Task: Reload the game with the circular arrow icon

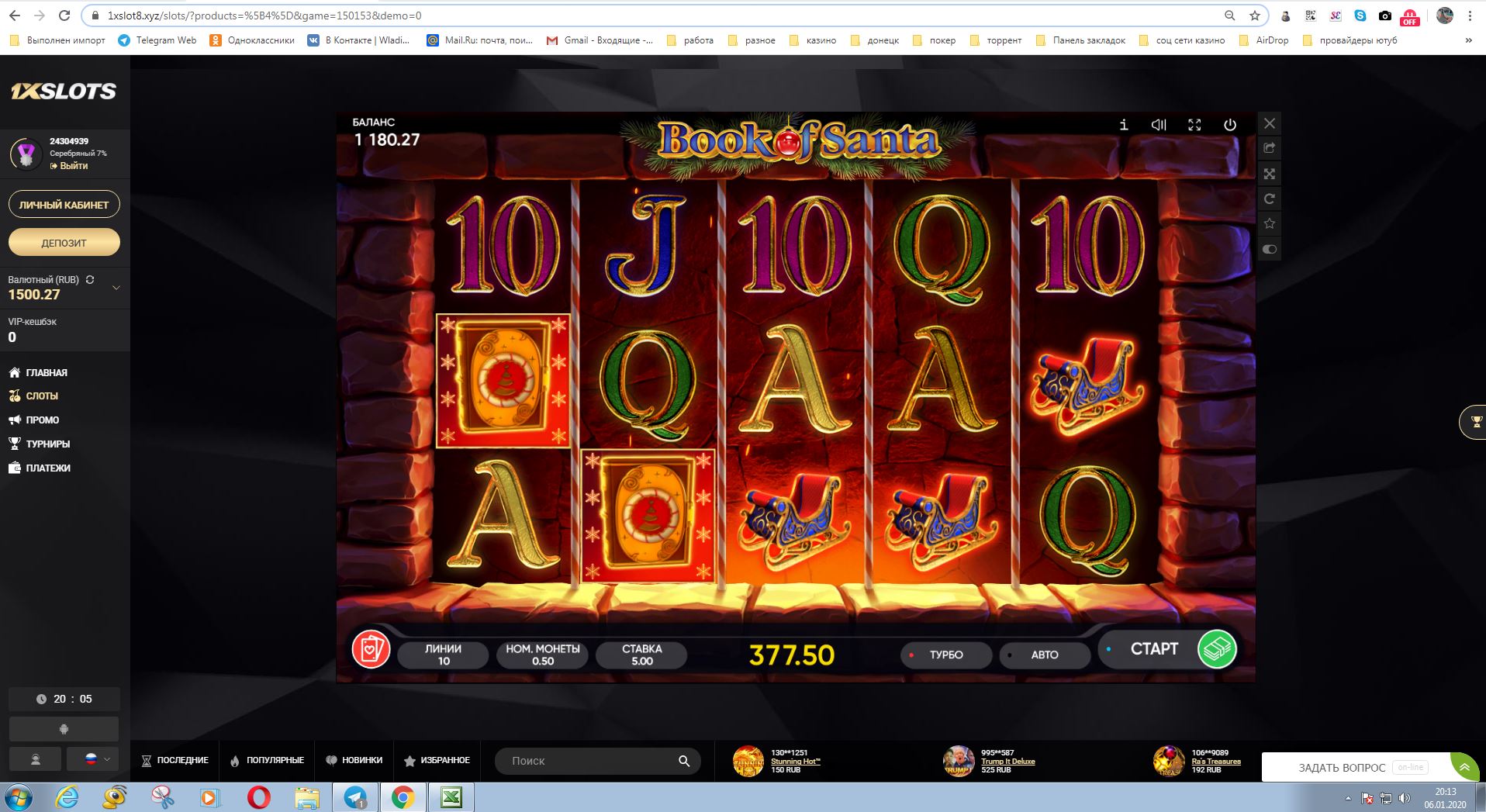Action: [x=1270, y=199]
